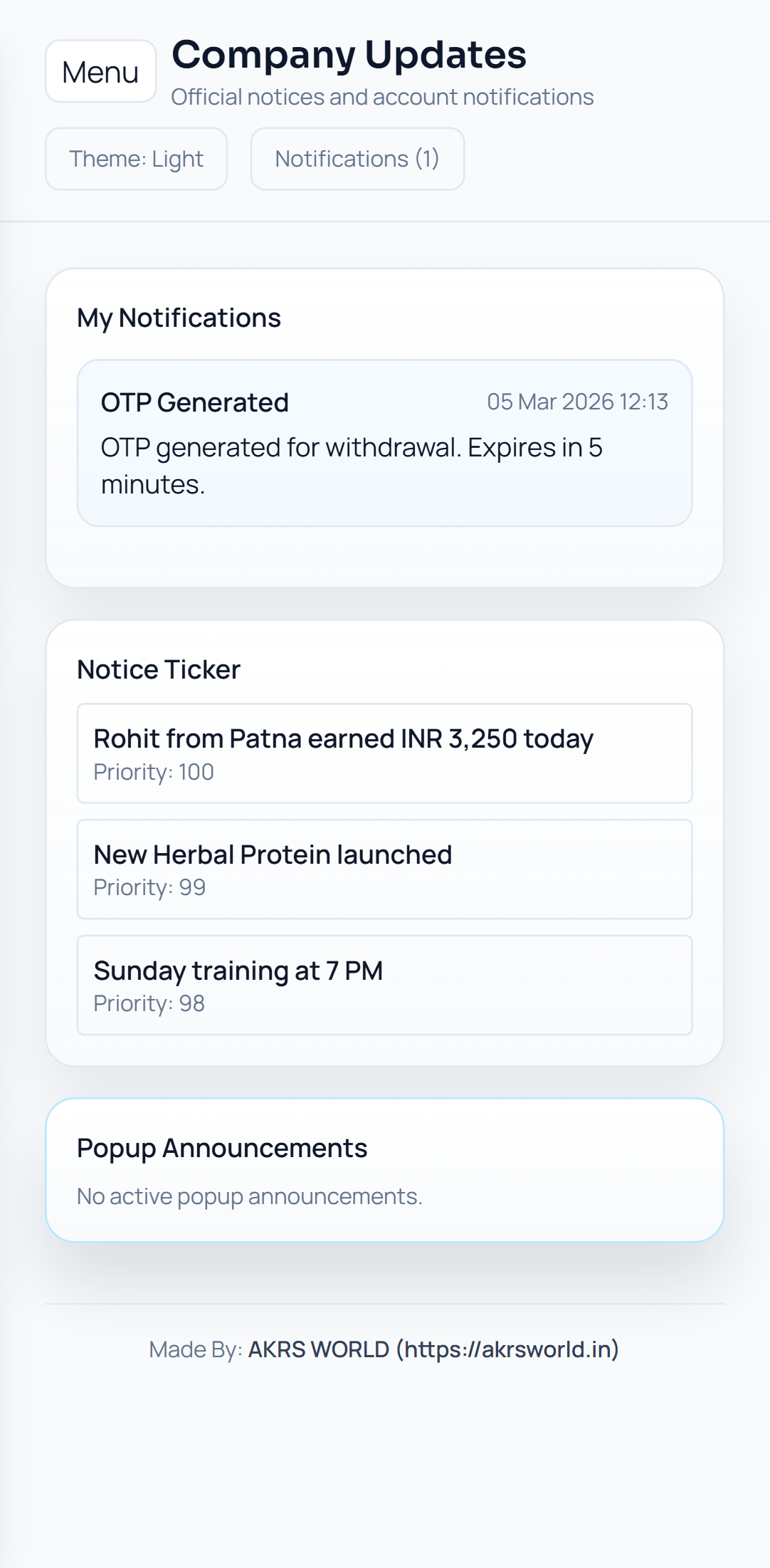770x1568 pixels.
Task: Click the 05 Mar 2026 12:13 timestamp
Action: click(x=577, y=402)
